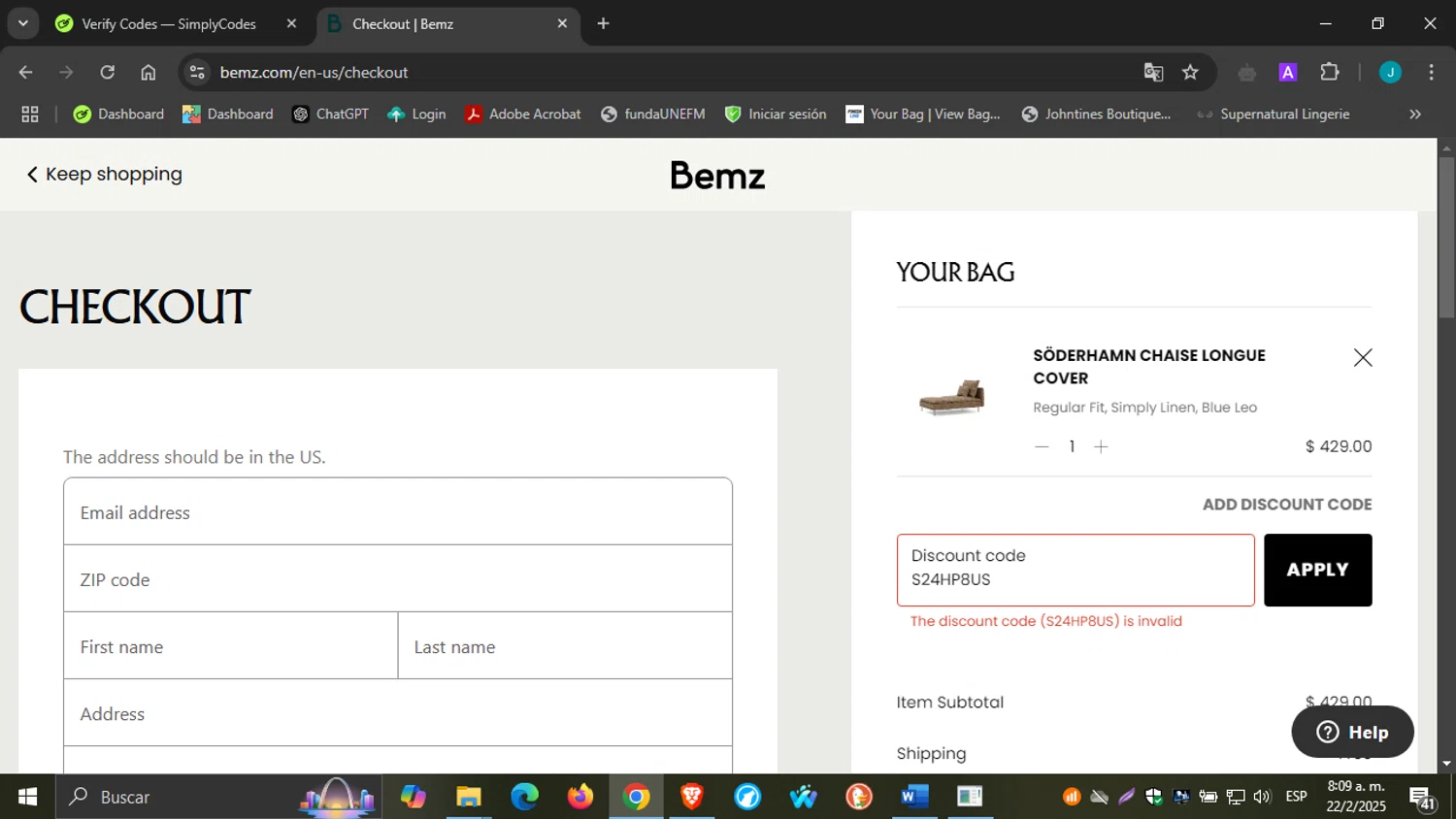This screenshot has height=819, width=1456.
Task: Click the Buscar taskbar search box
Action: pos(219,797)
